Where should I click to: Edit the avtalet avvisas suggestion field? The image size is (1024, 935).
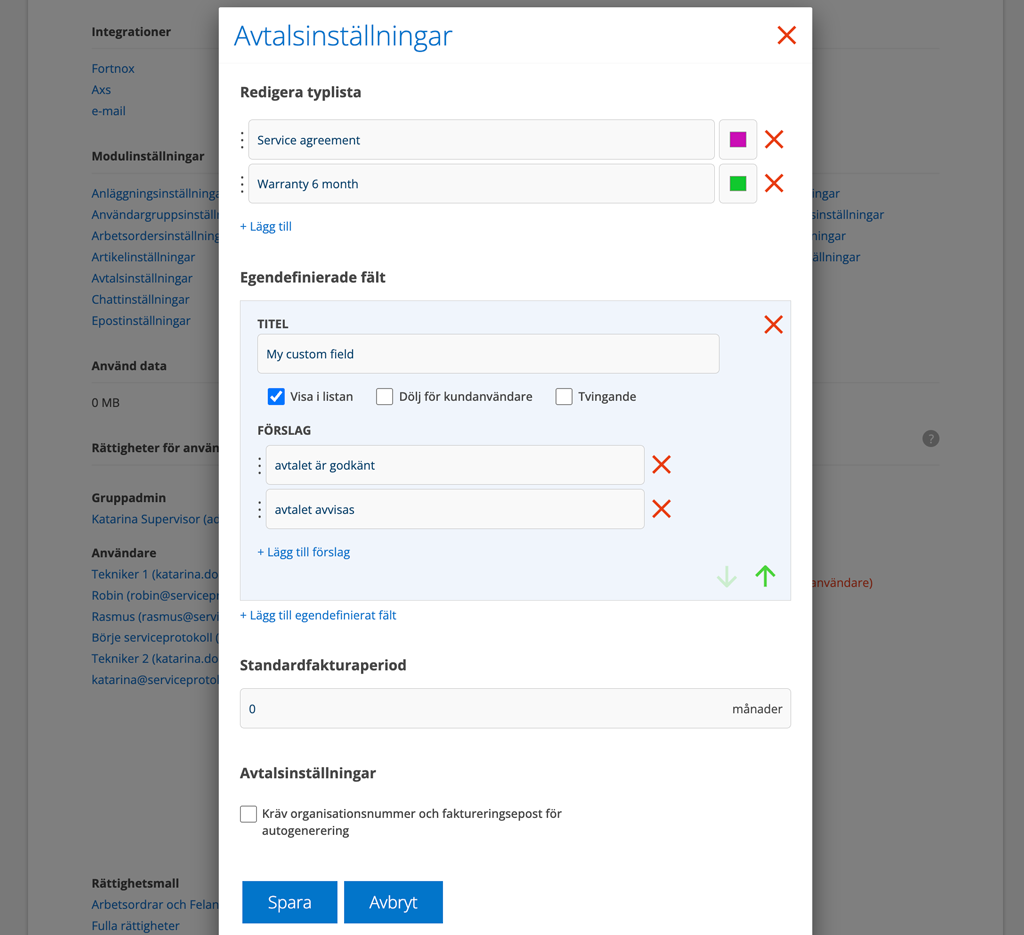click(455, 509)
